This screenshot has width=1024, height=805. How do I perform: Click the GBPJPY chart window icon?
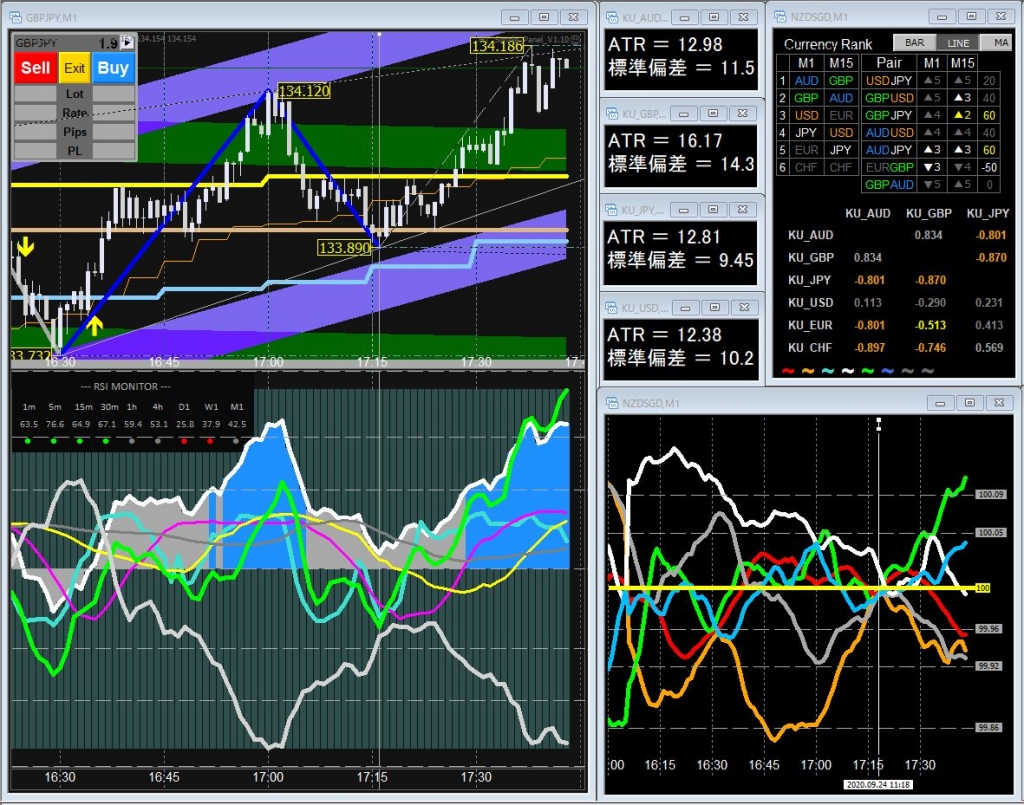[x=17, y=17]
